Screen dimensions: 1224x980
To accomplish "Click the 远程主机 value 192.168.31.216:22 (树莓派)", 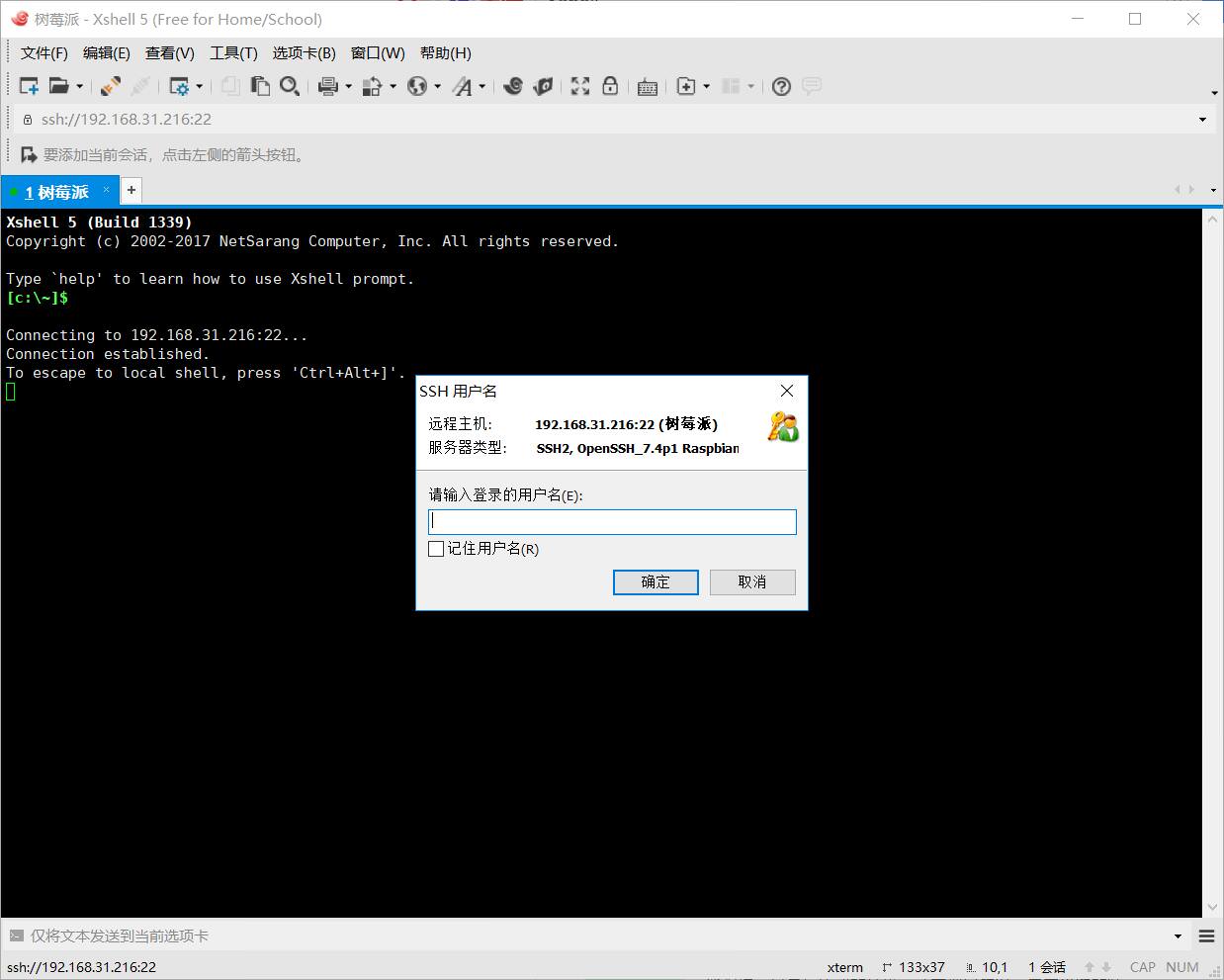I will (627, 424).
